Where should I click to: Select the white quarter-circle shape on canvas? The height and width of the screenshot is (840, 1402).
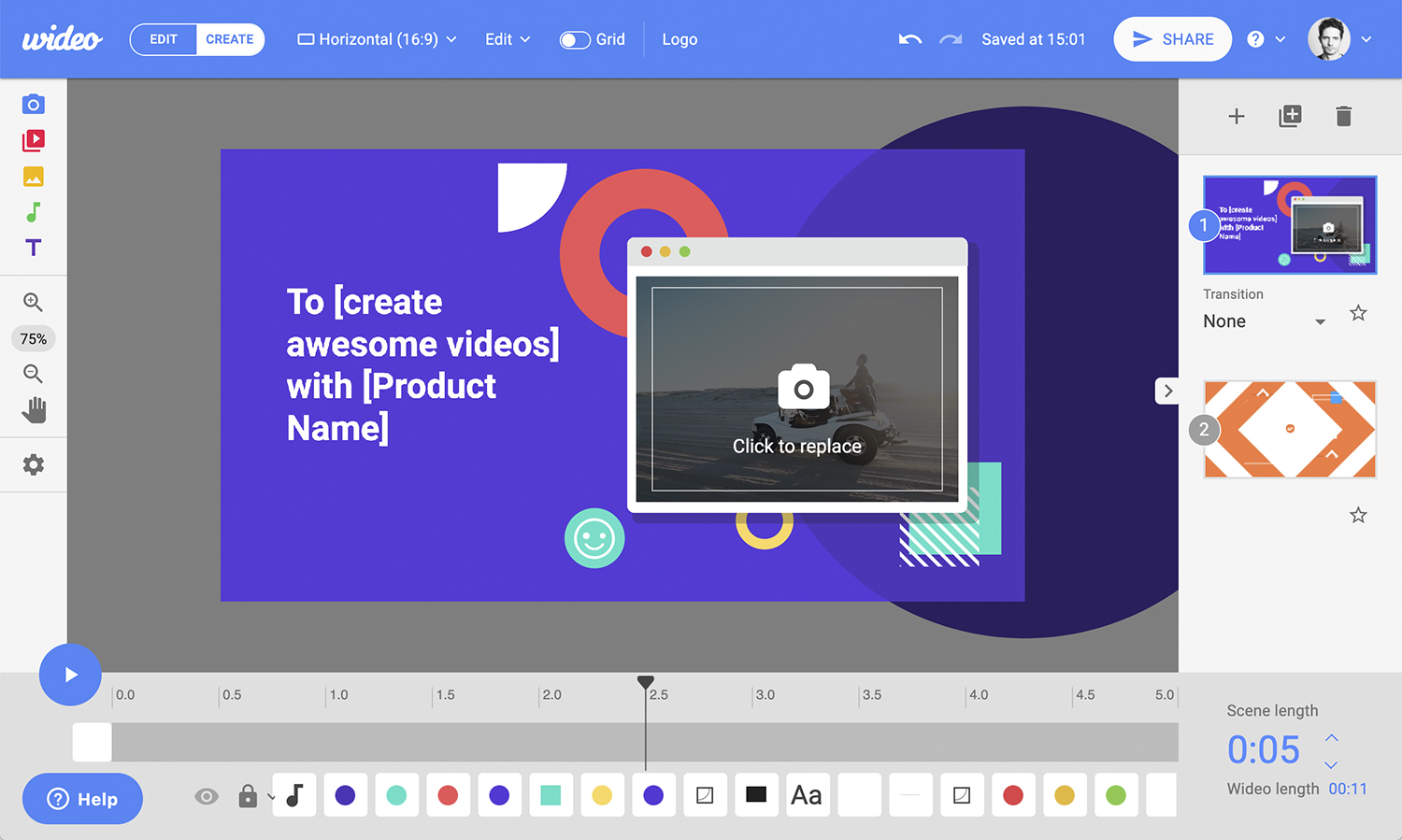click(x=530, y=196)
